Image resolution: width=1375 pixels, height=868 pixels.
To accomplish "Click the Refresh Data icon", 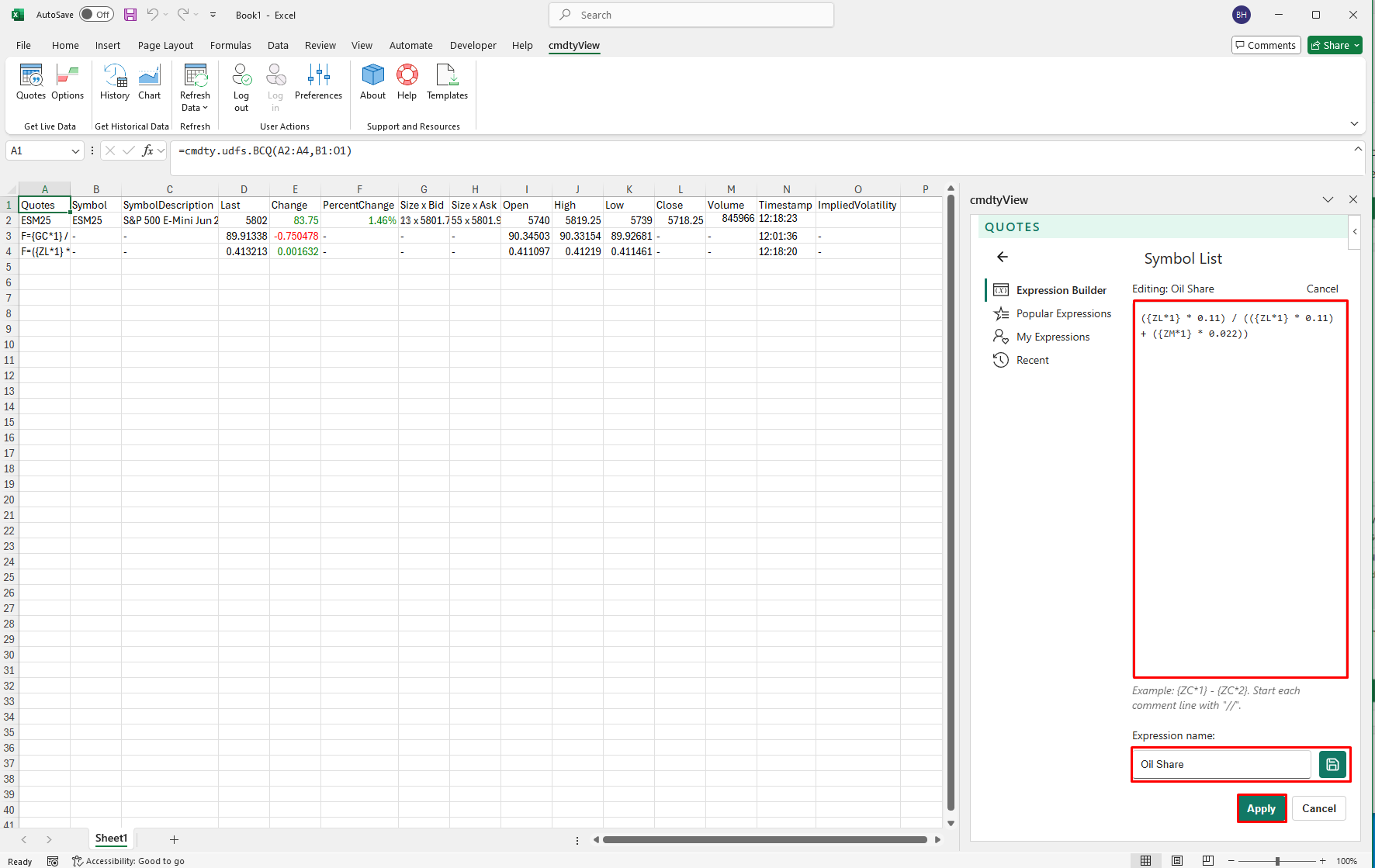I will pyautogui.click(x=195, y=76).
